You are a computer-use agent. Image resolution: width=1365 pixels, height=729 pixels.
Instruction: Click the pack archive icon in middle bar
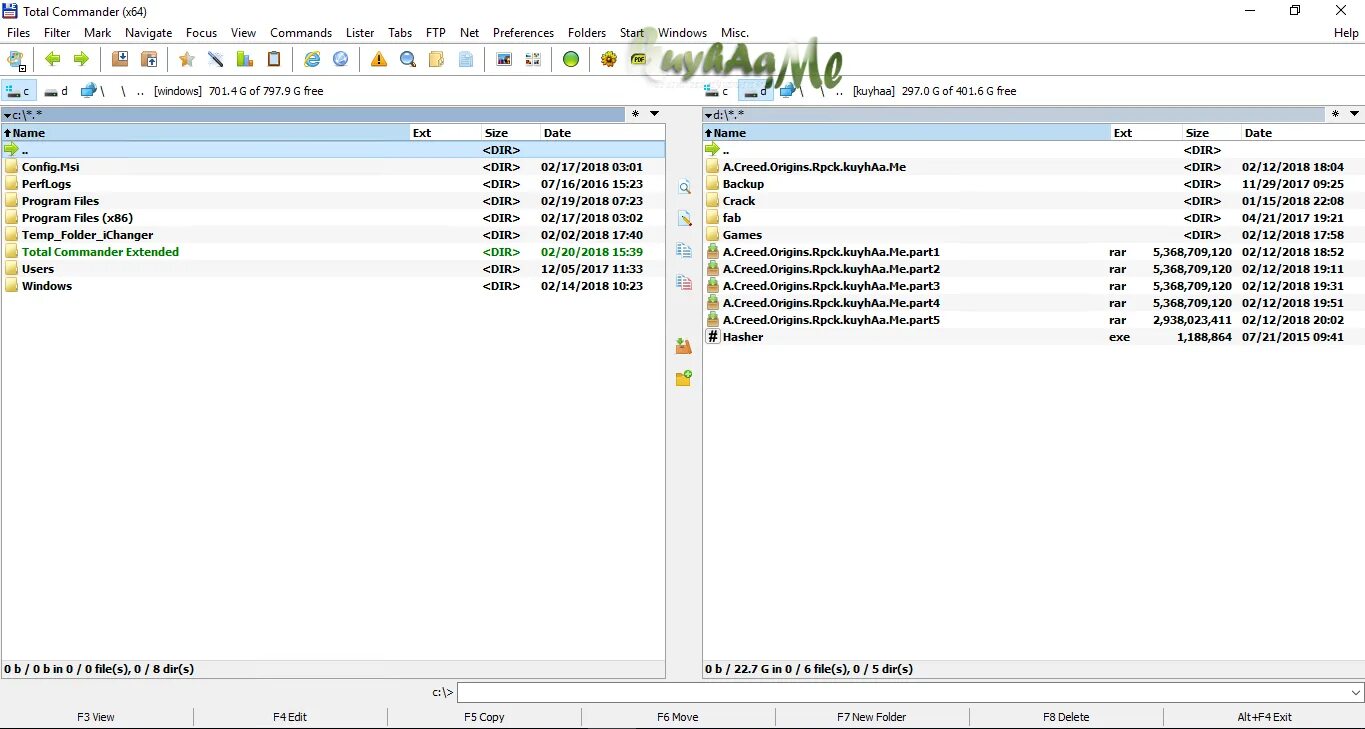click(684, 346)
